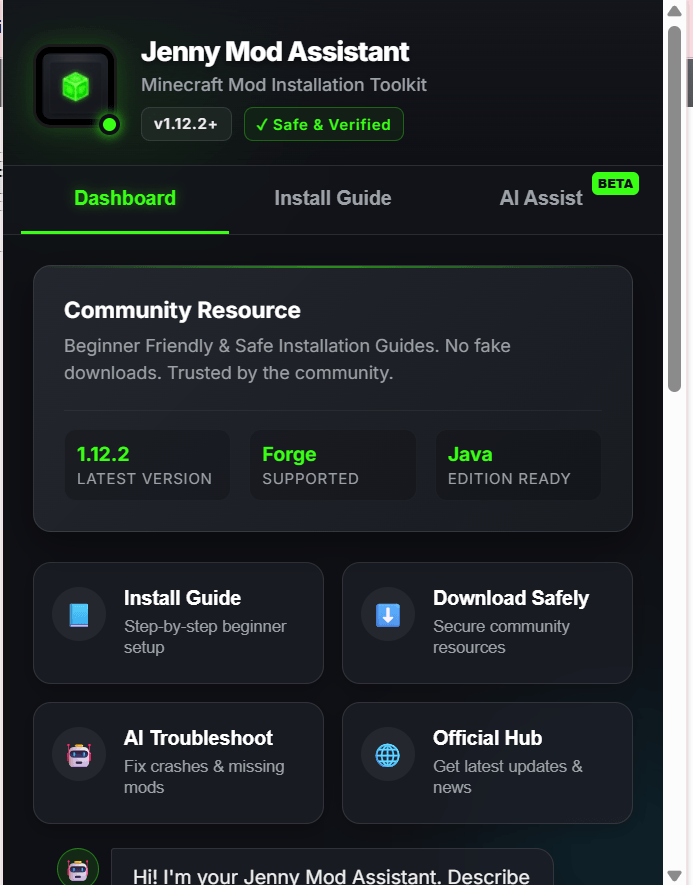Click the green cube app logo
The width and height of the screenshot is (693, 885).
coord(75,86)
